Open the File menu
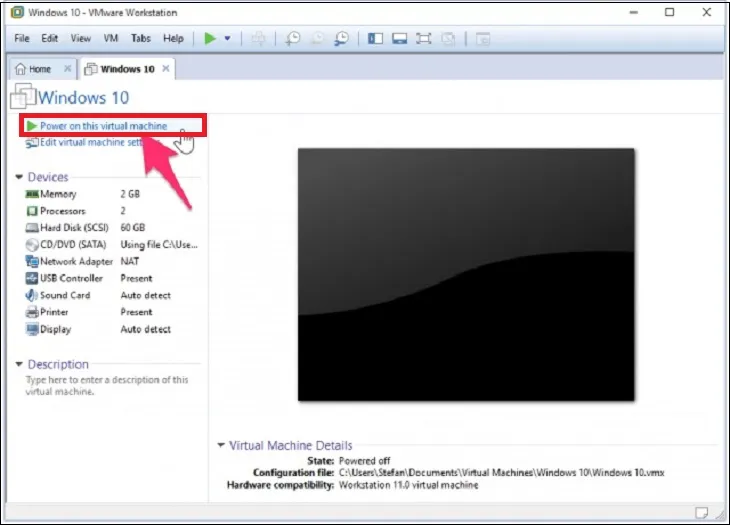This screenshot has height=525, width=730. [x=22, y=38]
